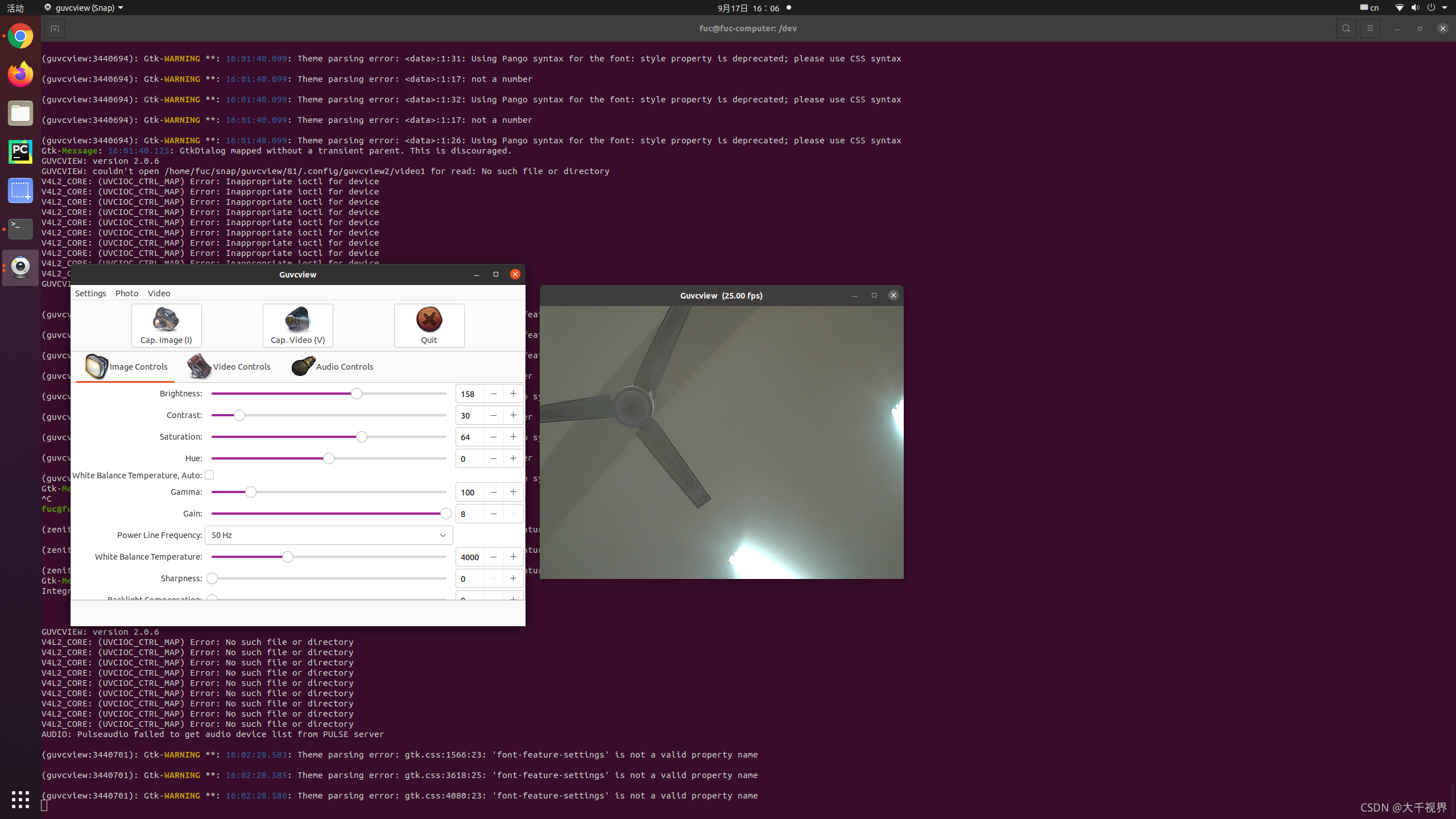This screenshot has height=819, width=1456.
Task: Click the Cap. Video camcorder icon
Action: pos(297,320)
